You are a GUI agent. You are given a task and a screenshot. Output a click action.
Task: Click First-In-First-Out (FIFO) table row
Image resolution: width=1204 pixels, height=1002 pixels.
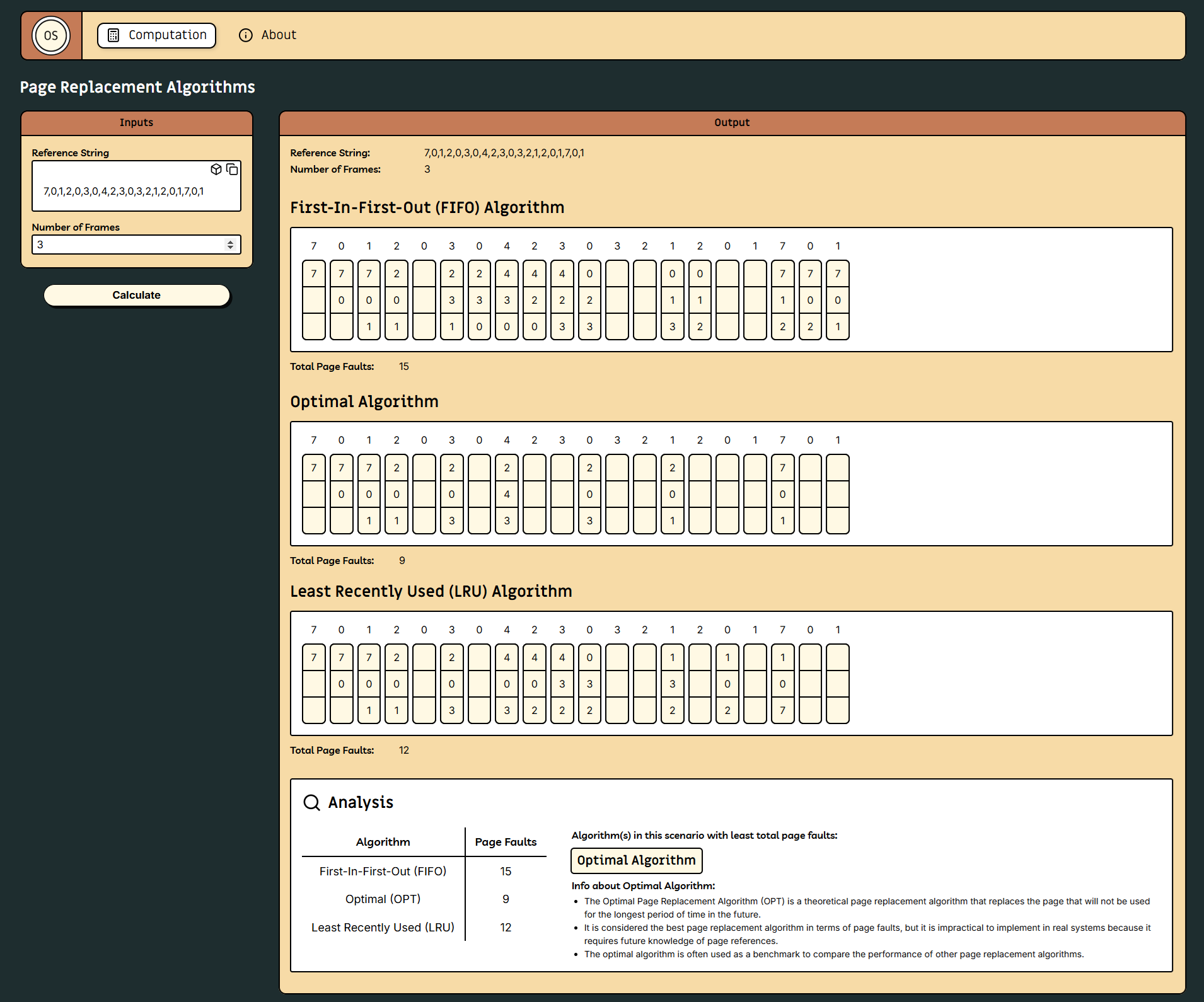tap(424, 872)
